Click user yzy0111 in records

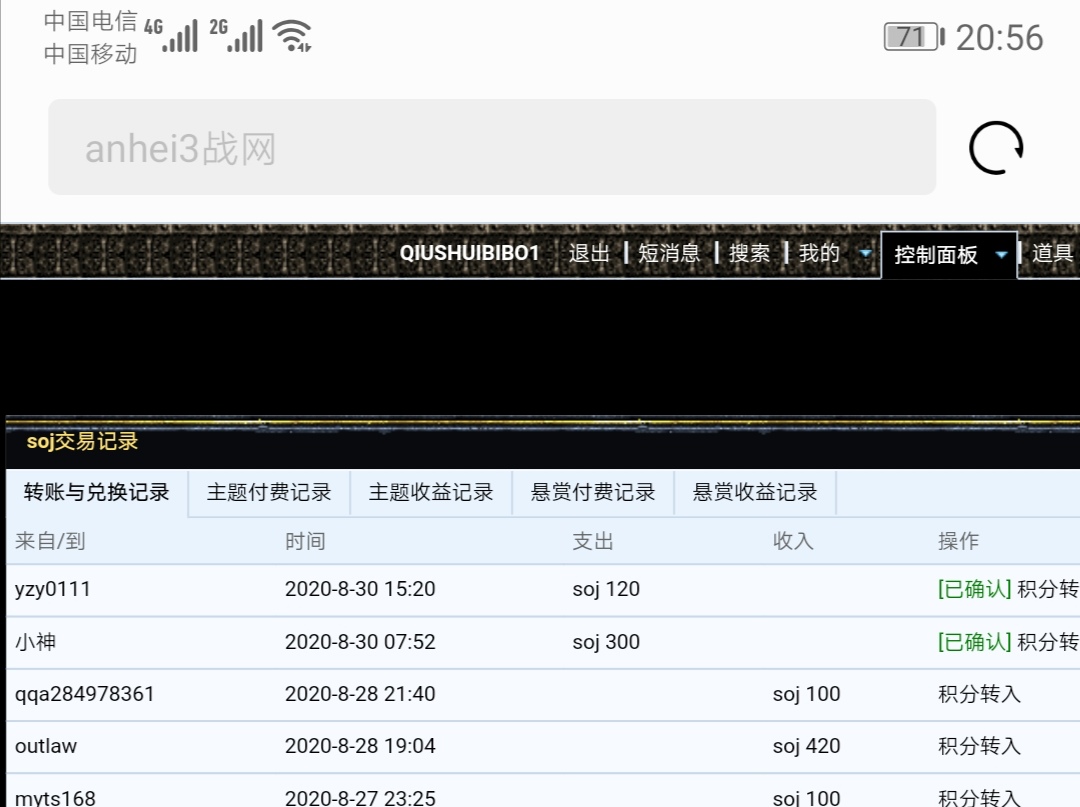pyautogui.click(x=52, y=590)
